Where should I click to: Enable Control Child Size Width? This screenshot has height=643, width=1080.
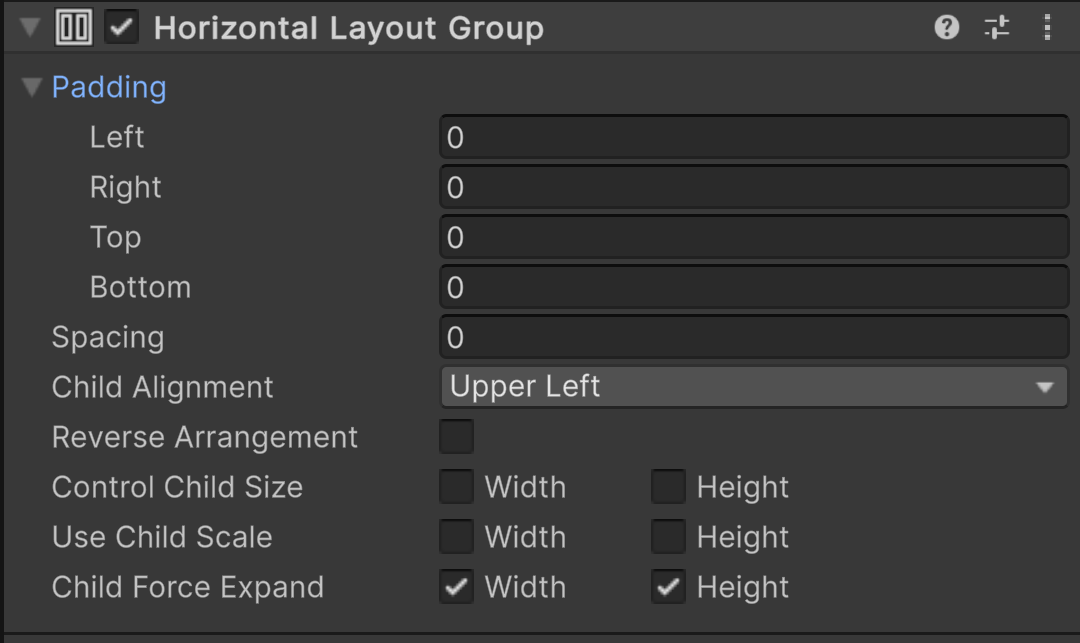coord(456,487)
